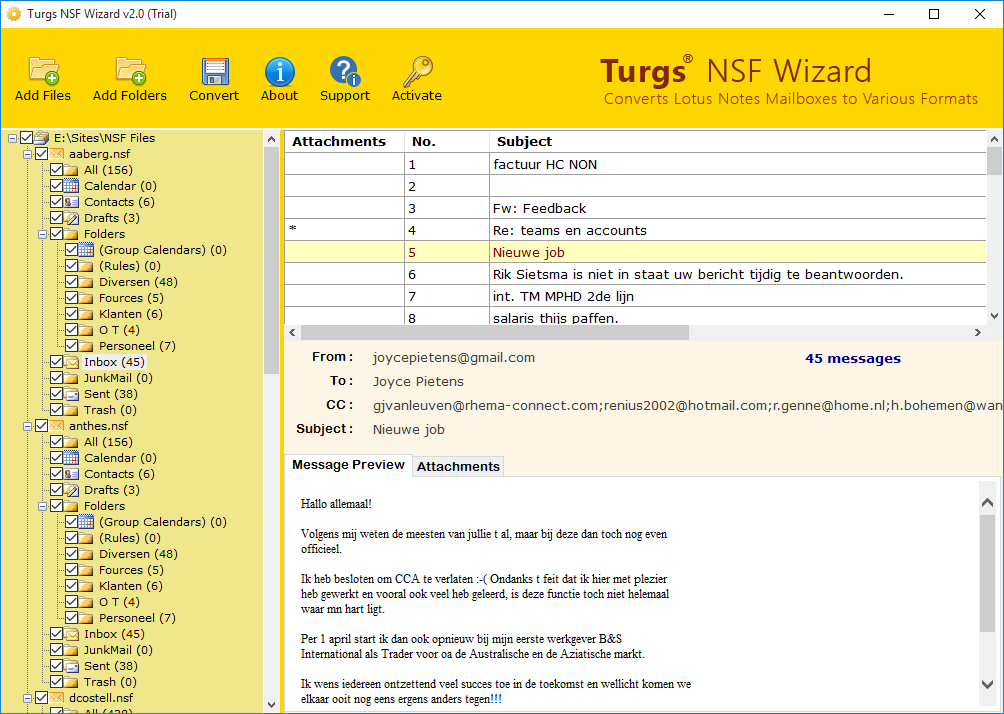Viewport: 1004px width, 714px height.
Task: Collapse the dcostell.nsf tree node
Action: coord(28,699)
